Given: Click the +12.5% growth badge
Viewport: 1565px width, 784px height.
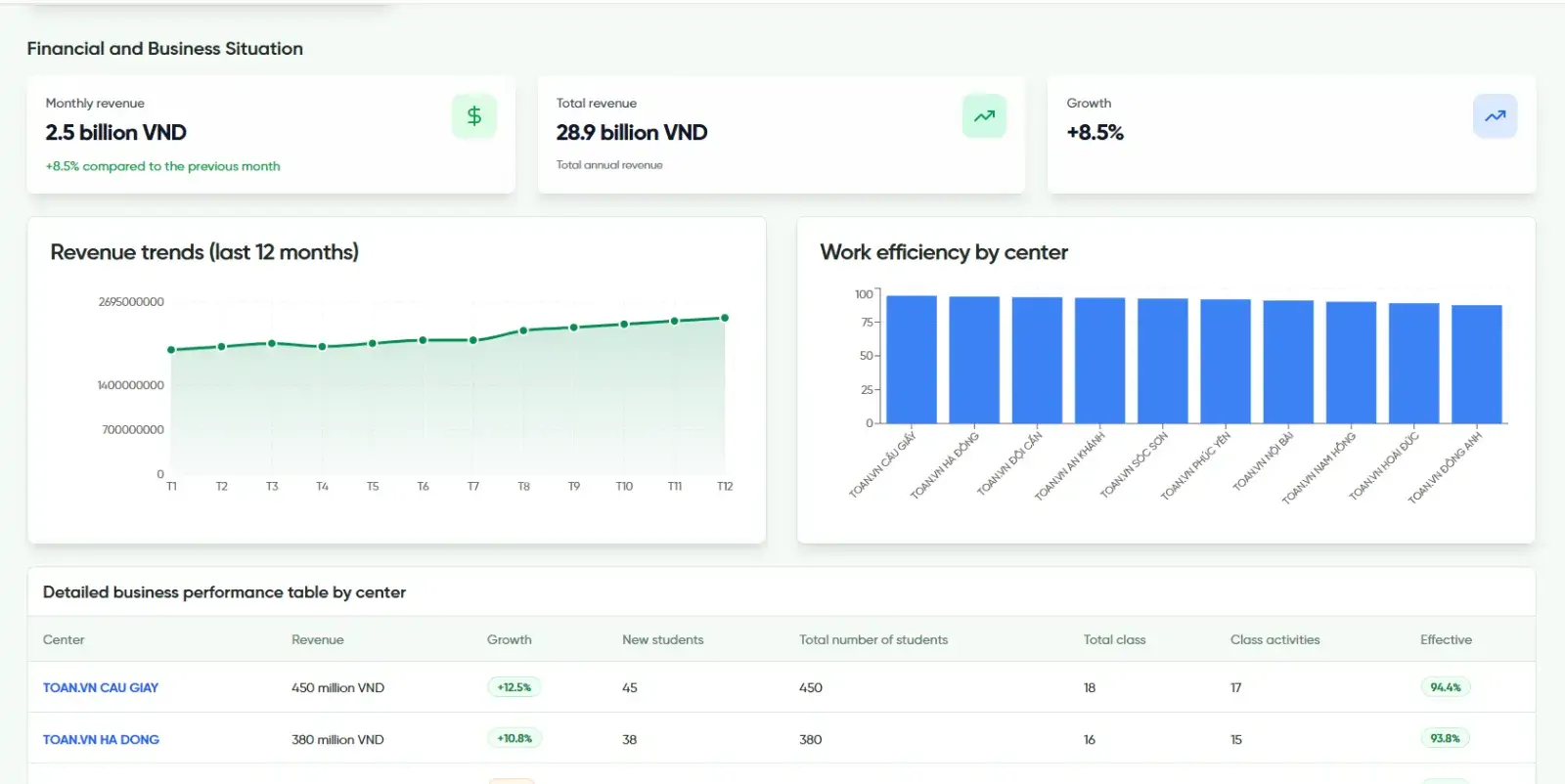Looking at the screenshot, I should pos(514,687).
